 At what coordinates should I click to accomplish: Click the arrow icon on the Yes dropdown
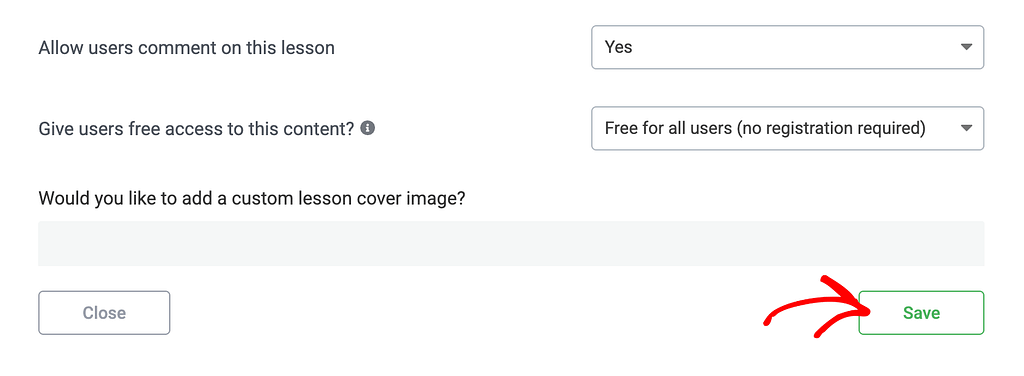coord(967,47)
